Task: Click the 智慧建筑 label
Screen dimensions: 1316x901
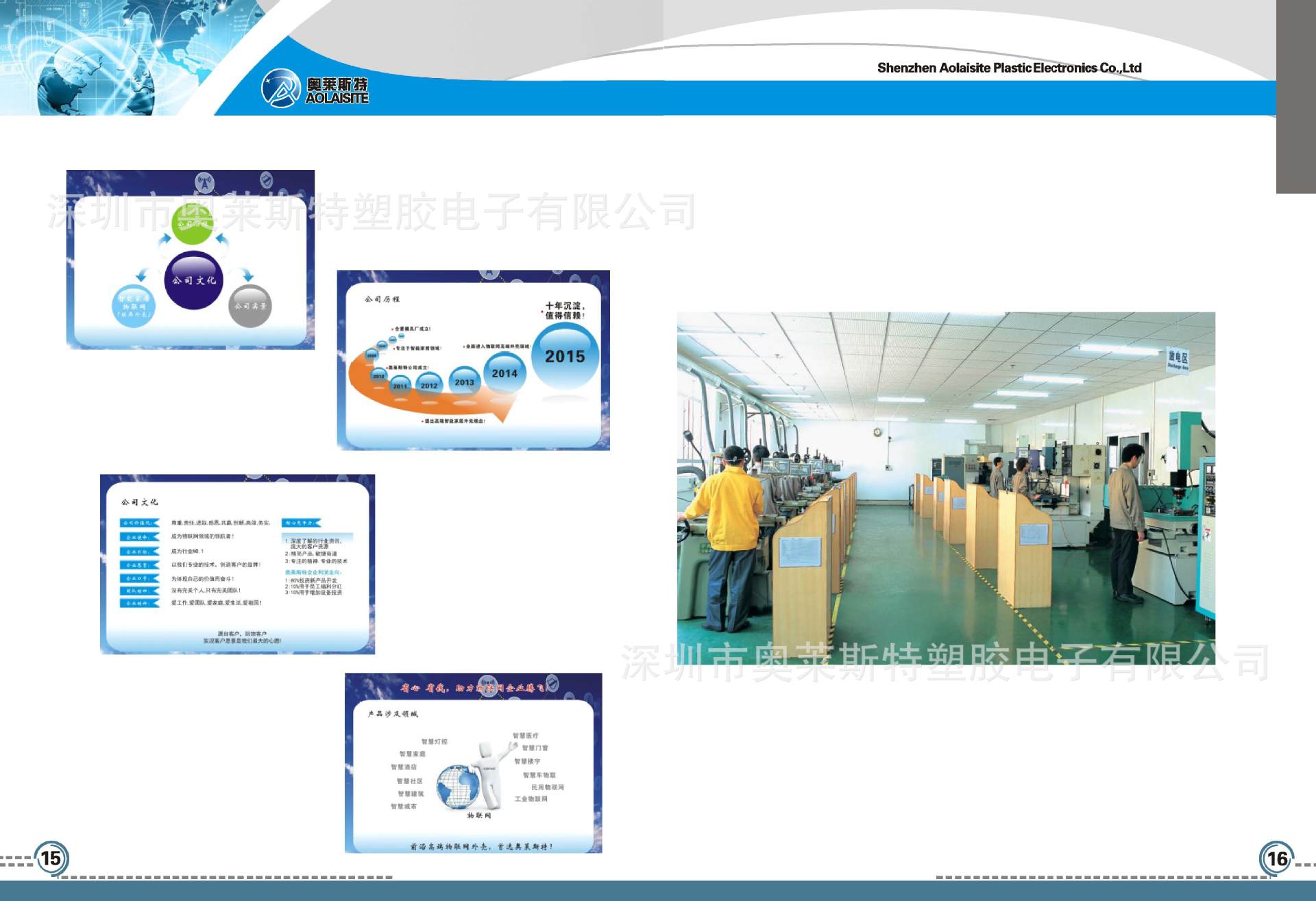Action: tap(411, 794)
